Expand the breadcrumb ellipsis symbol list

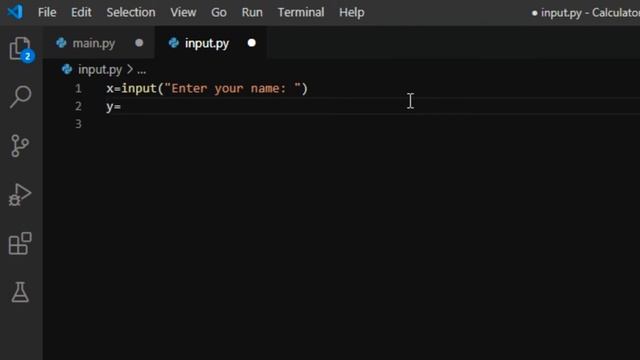pyautogui.click(x=142, y=70)
